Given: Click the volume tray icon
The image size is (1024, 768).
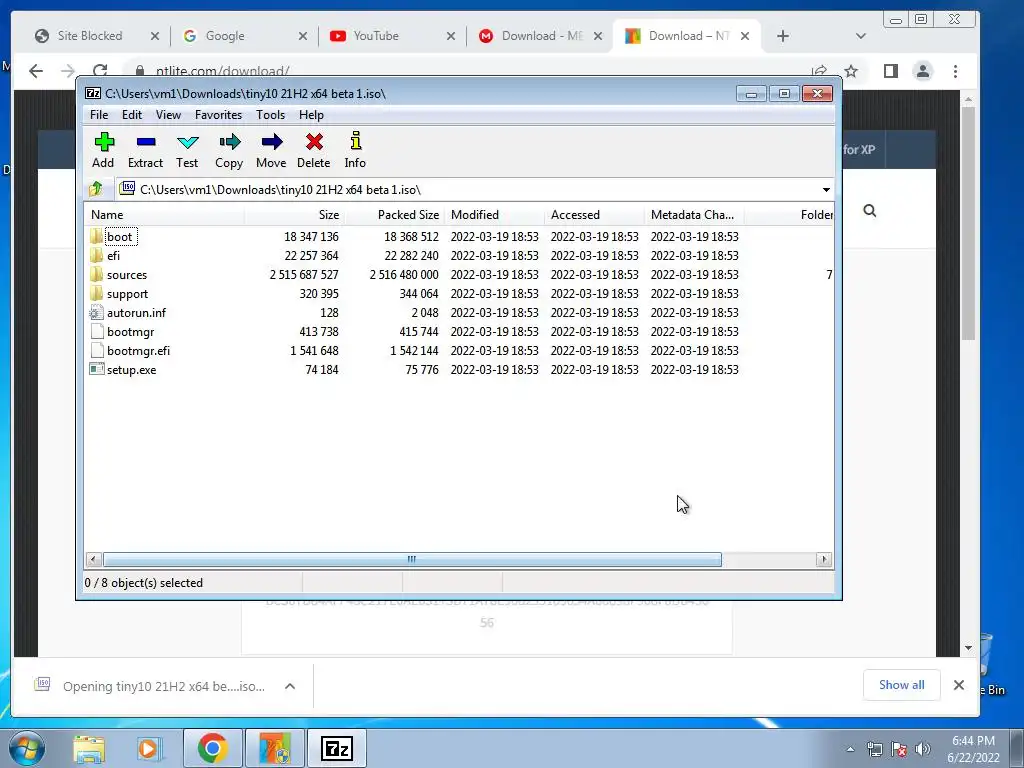Looking at the screenshot, I should coord(923,749).
